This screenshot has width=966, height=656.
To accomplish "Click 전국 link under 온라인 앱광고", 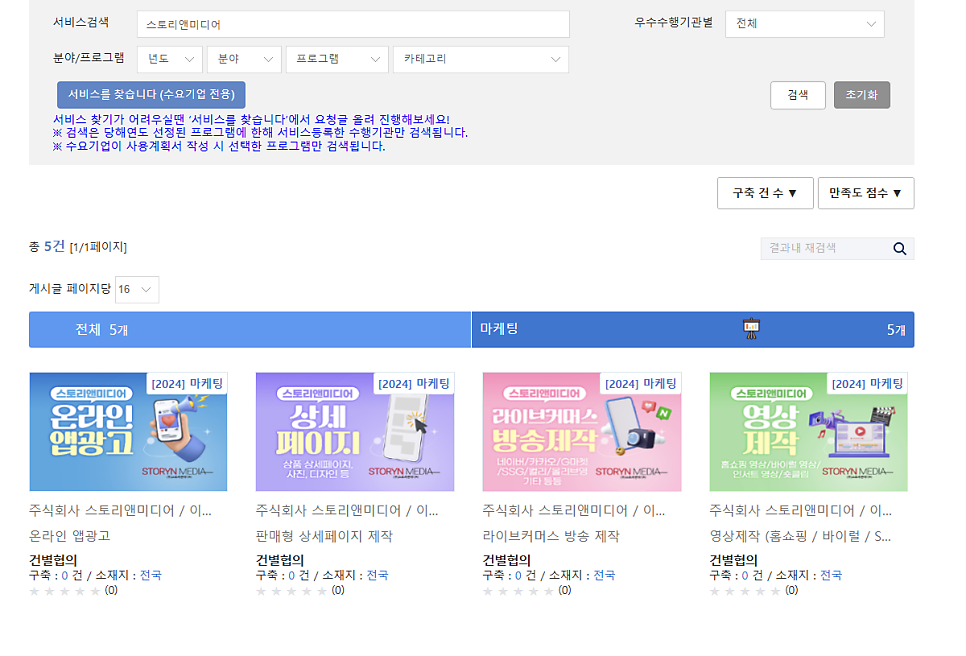I will point(151,575).
